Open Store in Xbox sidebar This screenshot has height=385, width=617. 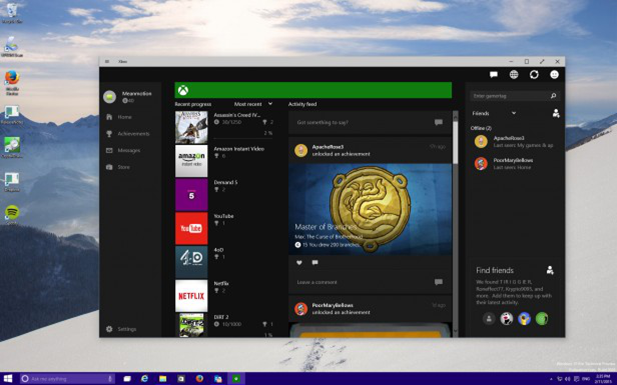[x=118, y=167]
